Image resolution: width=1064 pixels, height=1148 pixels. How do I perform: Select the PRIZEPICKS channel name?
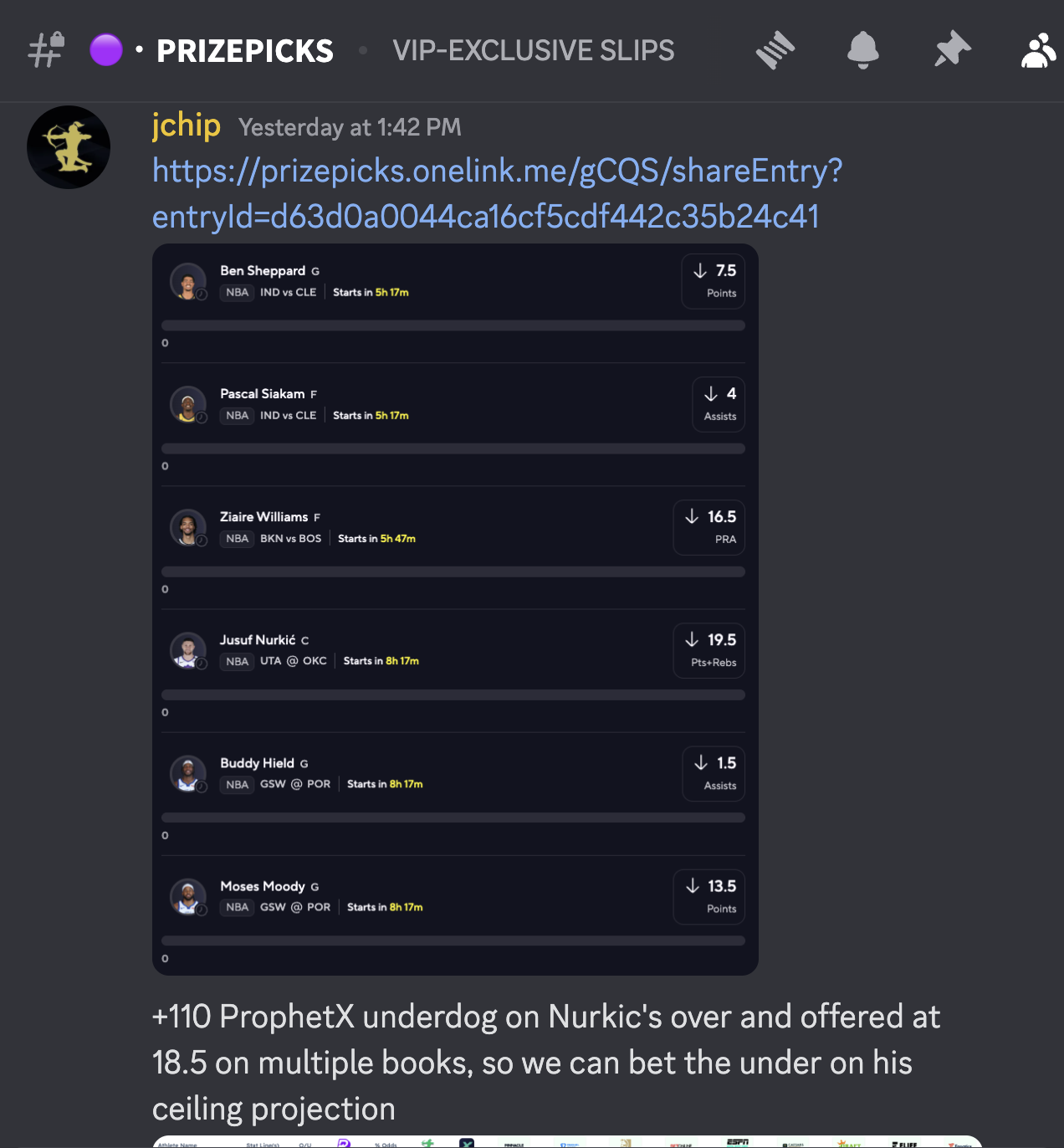click(245, 51)
